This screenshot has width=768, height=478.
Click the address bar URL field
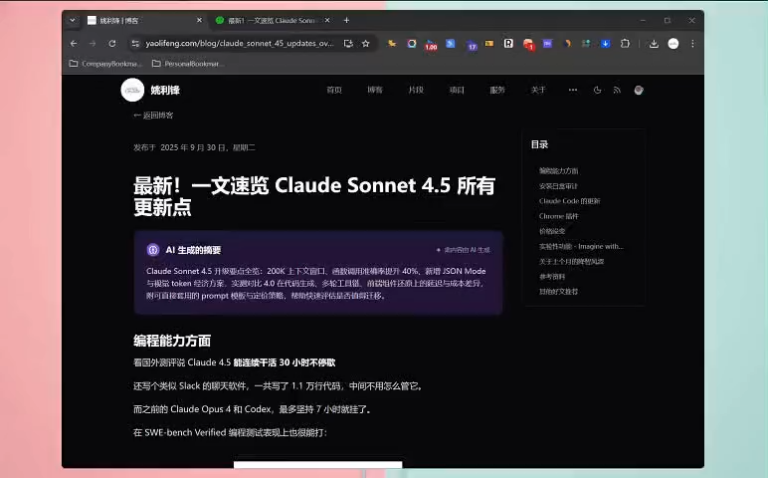click(240, 44)
